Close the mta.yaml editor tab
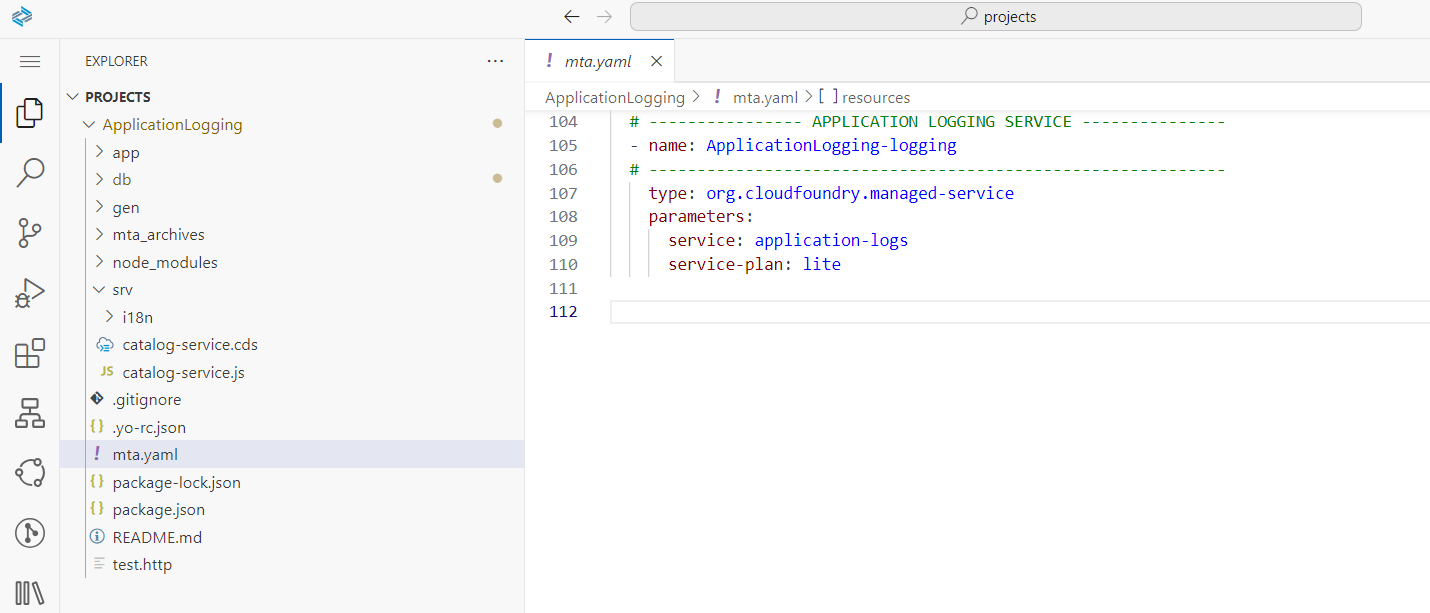Image resolution: width=1430 pixels, height=613 pixels. tap(656, 61)
